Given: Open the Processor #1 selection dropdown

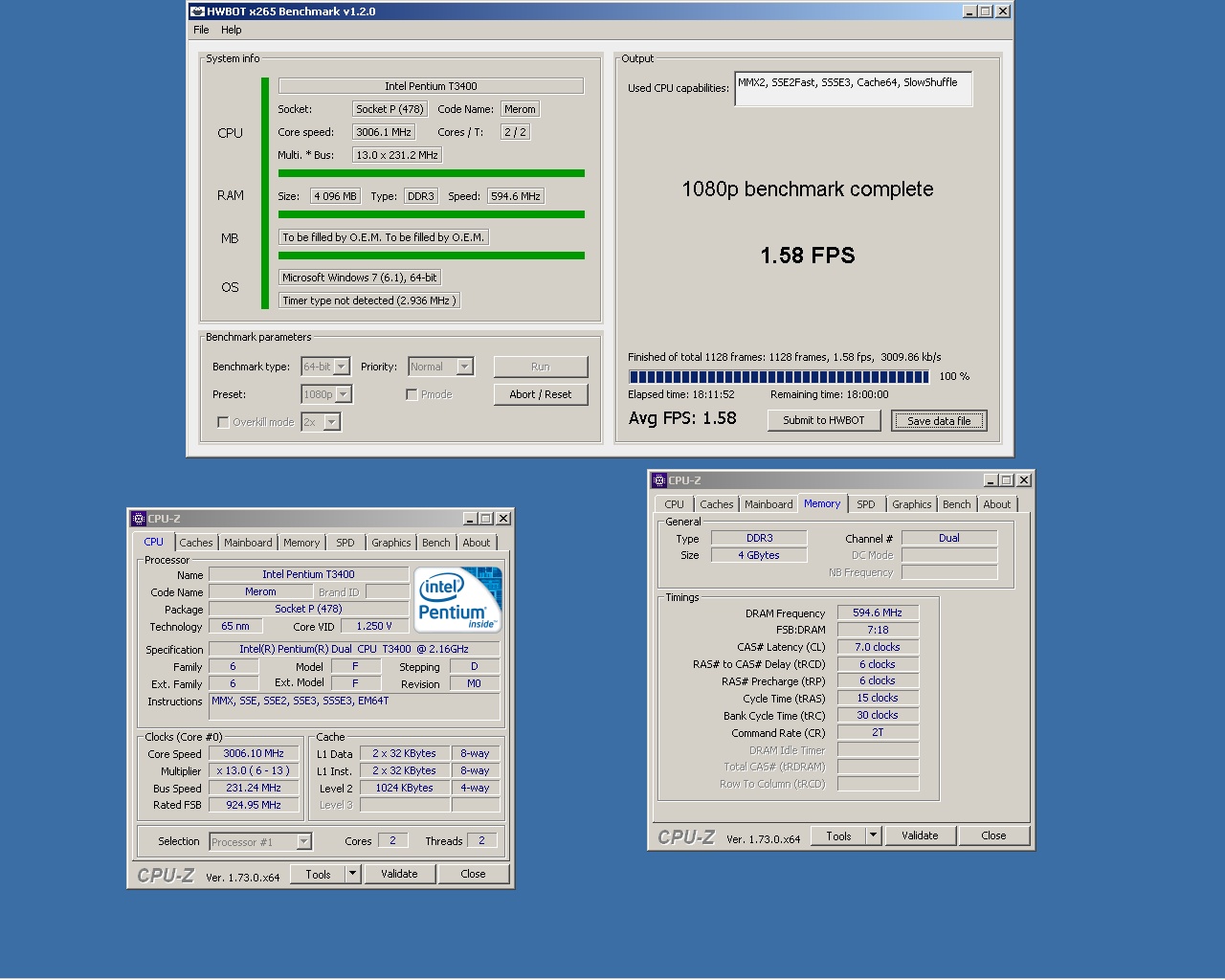Looking at the screenshot, I should (x=303, y=842).
